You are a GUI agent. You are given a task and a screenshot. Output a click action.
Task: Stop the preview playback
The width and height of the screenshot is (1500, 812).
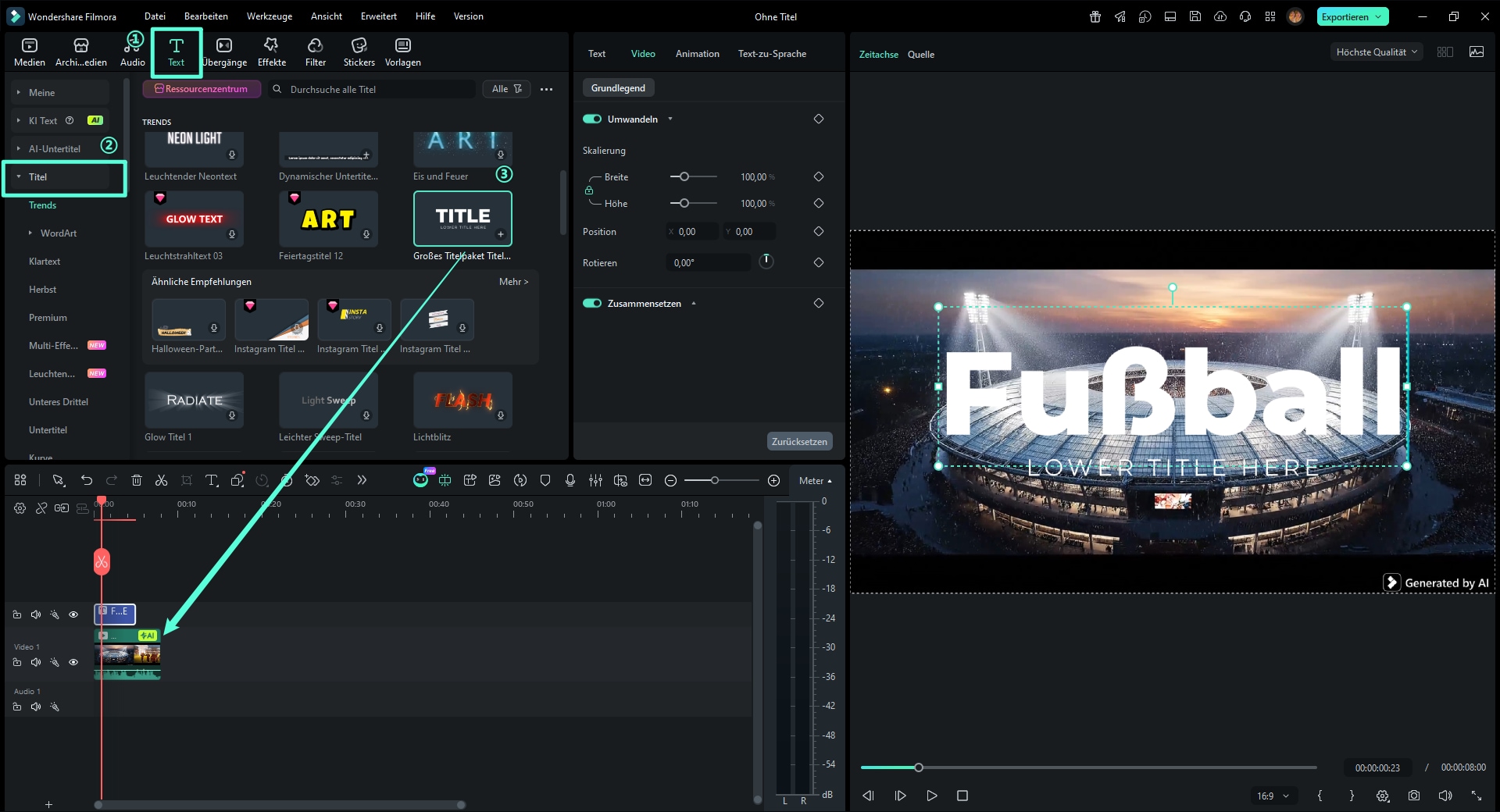point(962,796)
